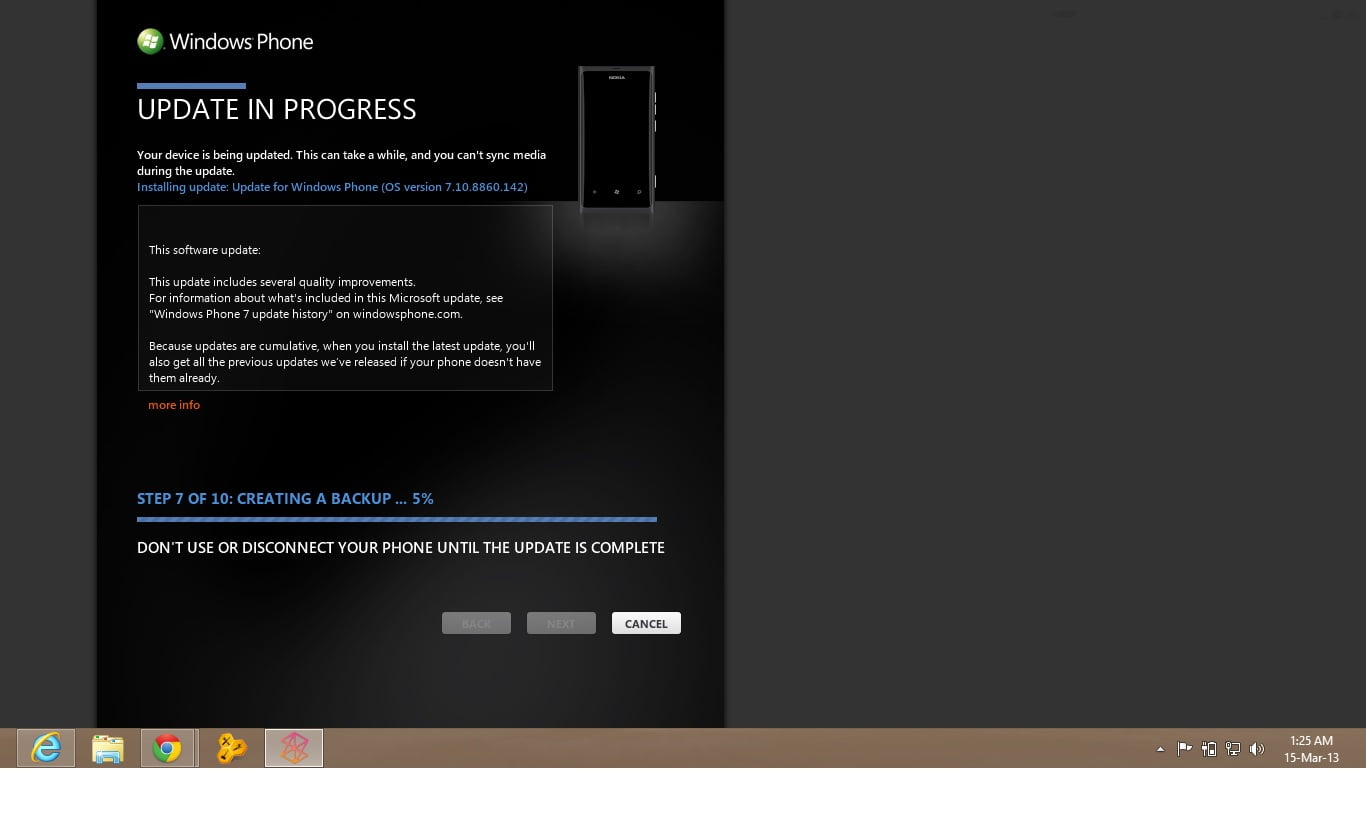Open File Explorer from the taskbar
The width and height of the screenshot is (1366, 836).
(x=107, y=748)
